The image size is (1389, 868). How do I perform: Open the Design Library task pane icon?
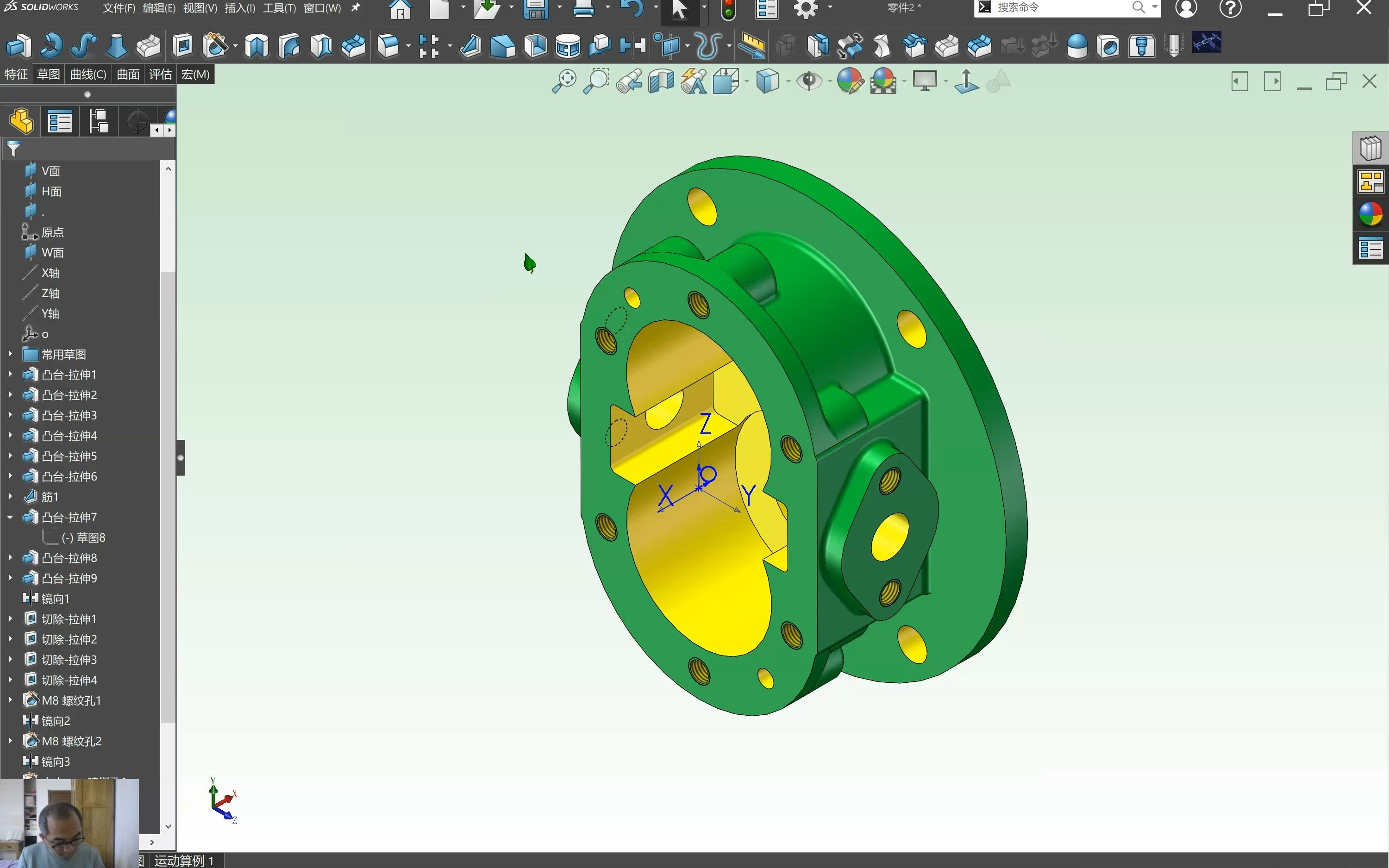coord(1370,148)
